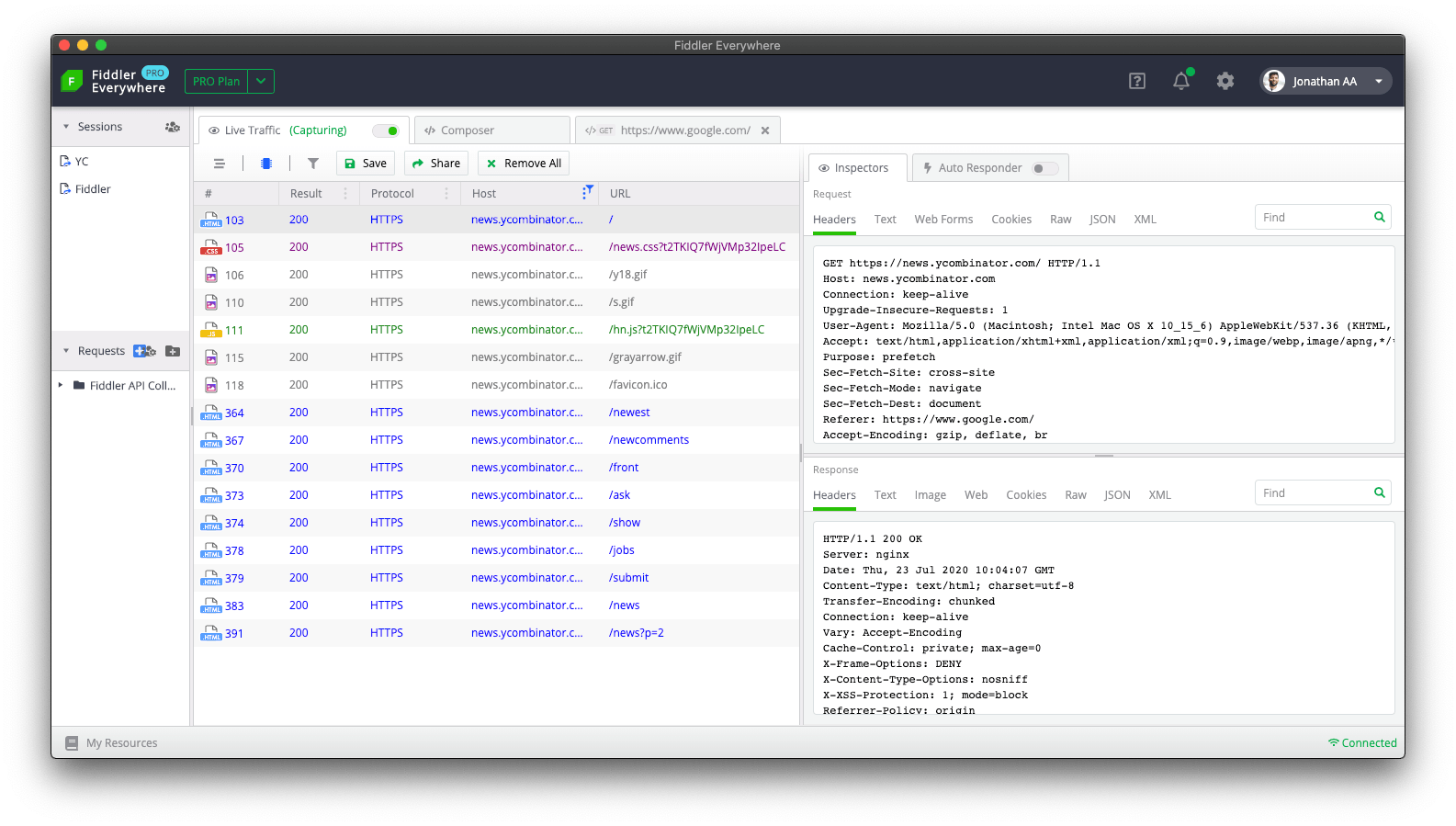This screenshot has width=1456, height=826.
Task: Select the /news?p=2 request row
Action: [x=496, y=633]
